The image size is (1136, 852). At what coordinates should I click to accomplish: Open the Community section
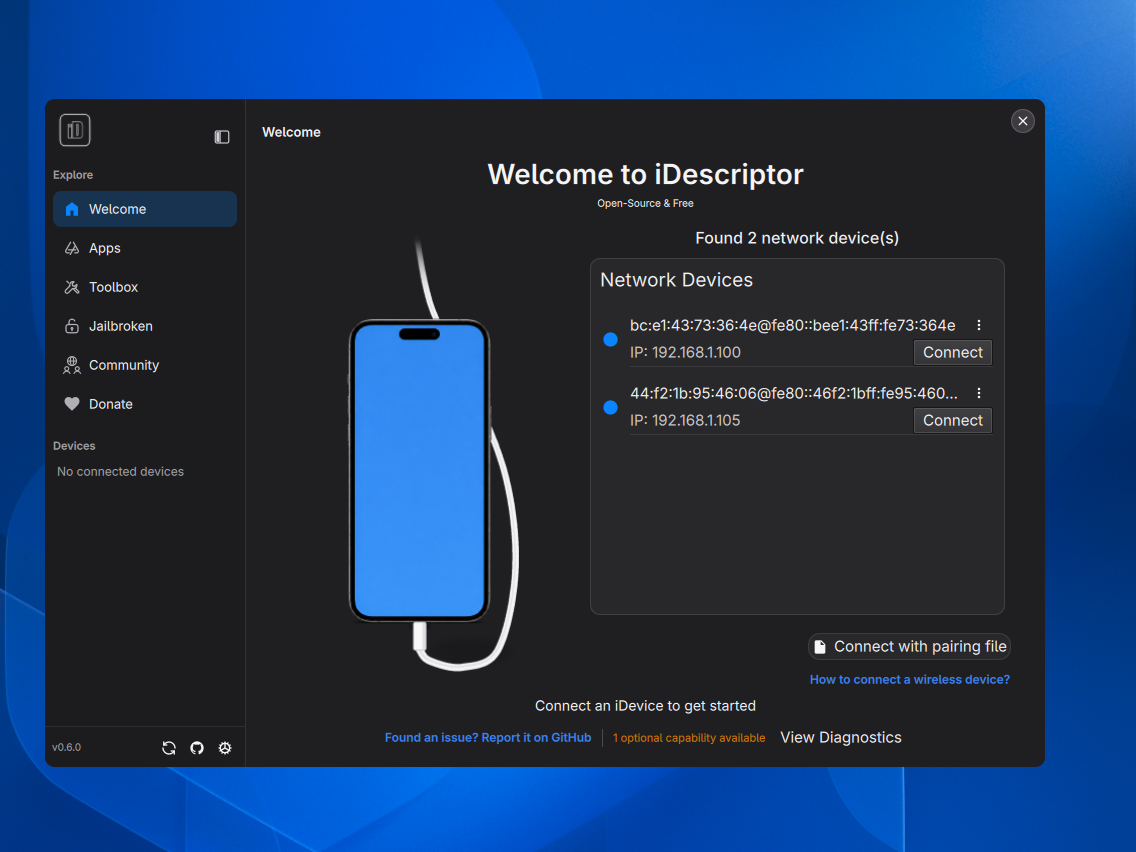point(145,365)
